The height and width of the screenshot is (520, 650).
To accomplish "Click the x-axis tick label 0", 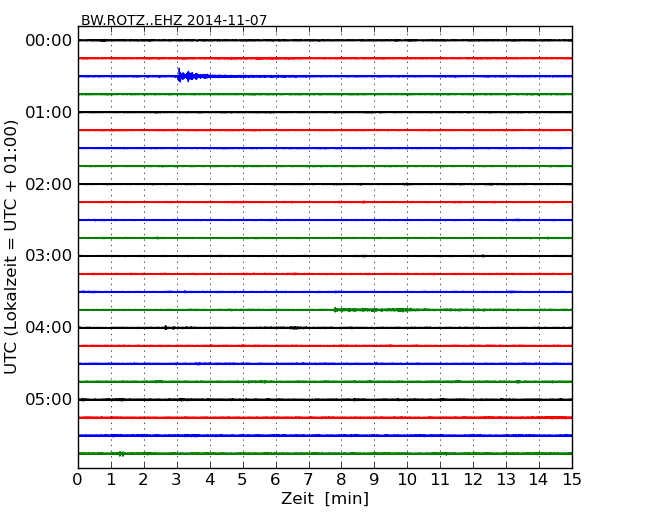I will click(x=78, y=480).
